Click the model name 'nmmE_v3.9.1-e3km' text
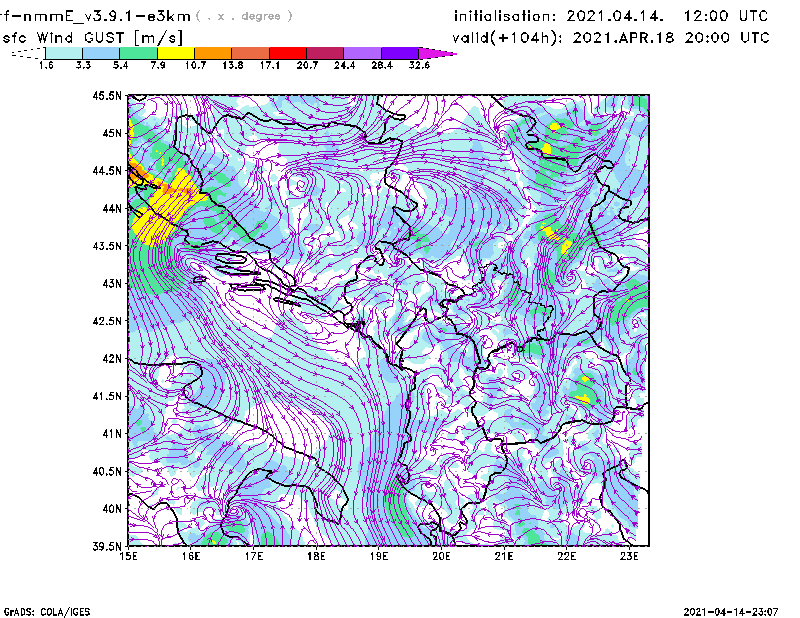 tap(106, 16)
